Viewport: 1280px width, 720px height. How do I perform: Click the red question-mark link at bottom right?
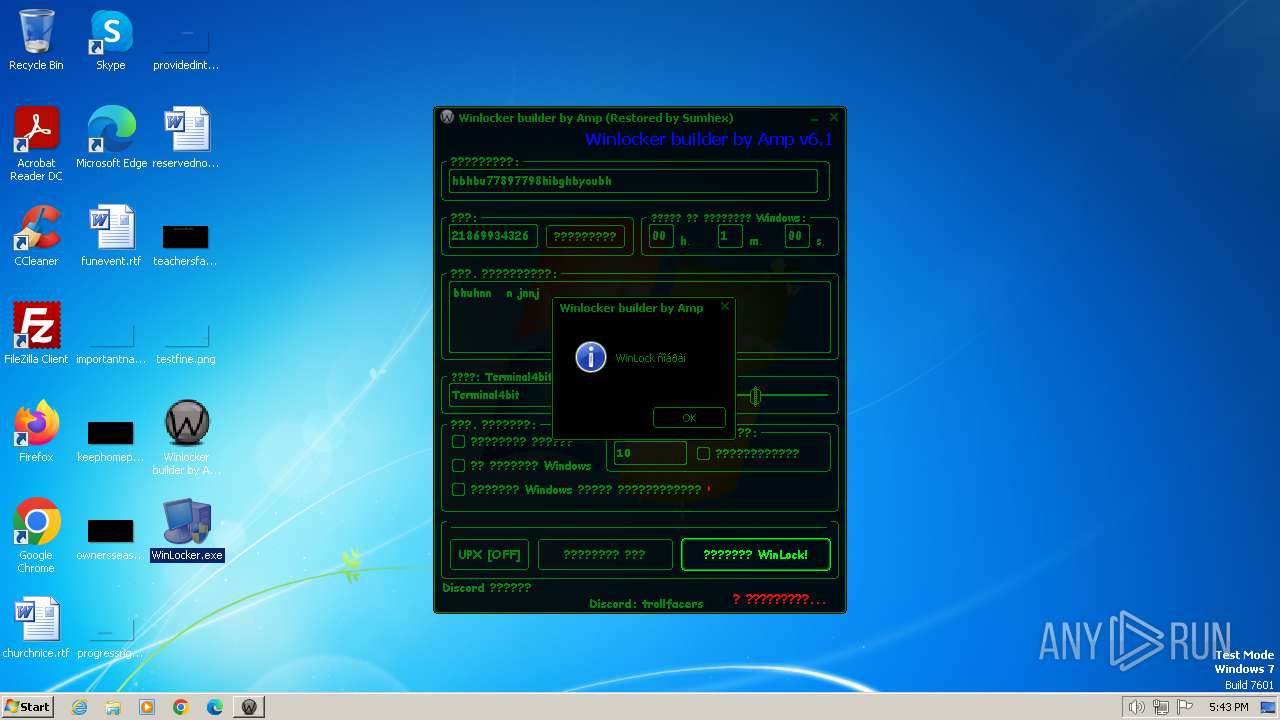(779, 599)
